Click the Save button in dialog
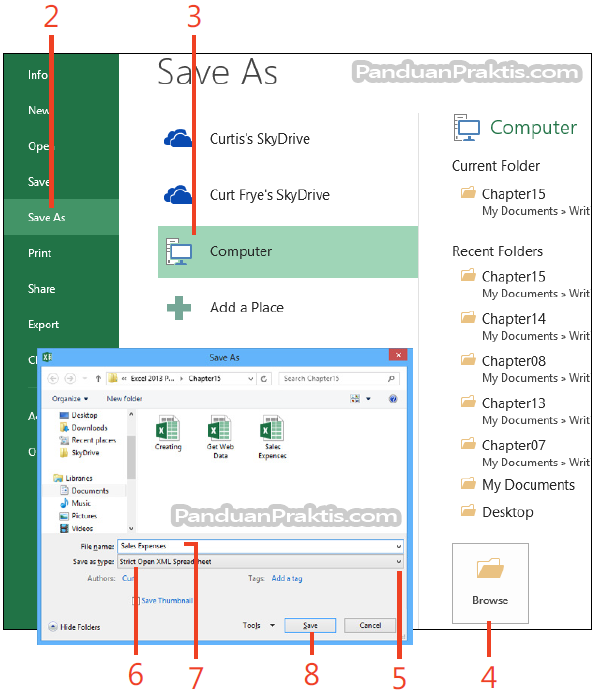The height and width of the screenshot is (693, 597). pyautogui.click(x=310, y=625)
